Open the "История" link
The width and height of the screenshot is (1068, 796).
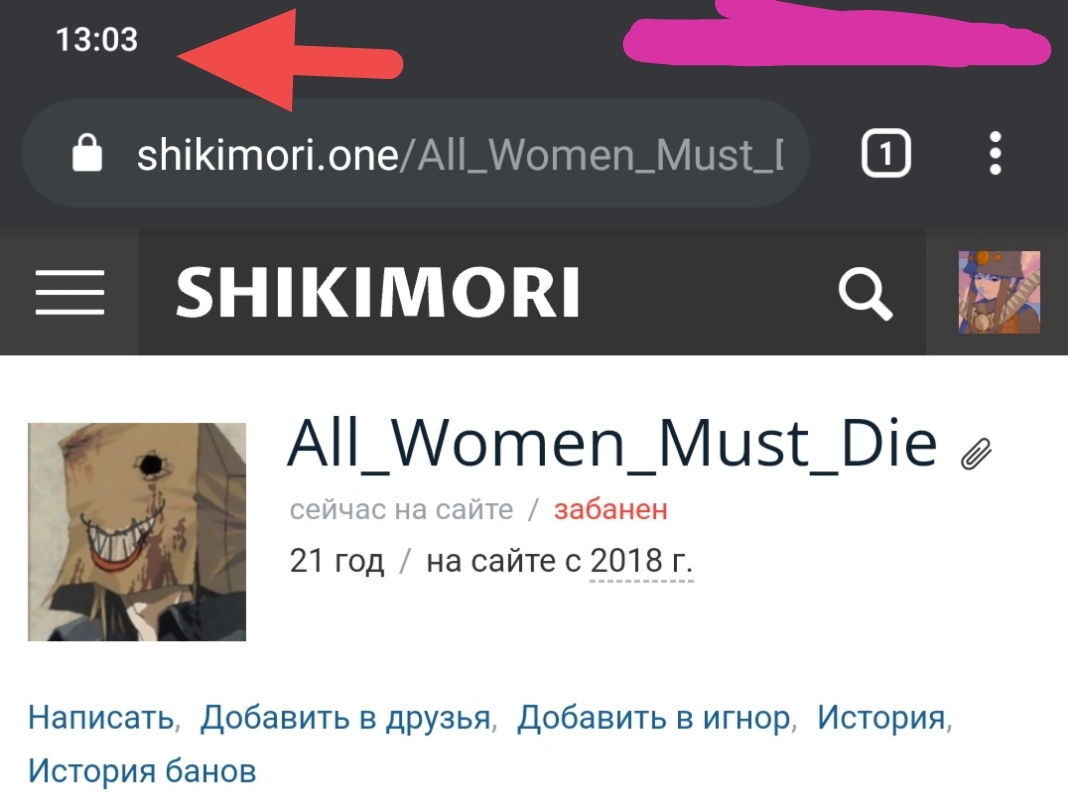(881, 718)
